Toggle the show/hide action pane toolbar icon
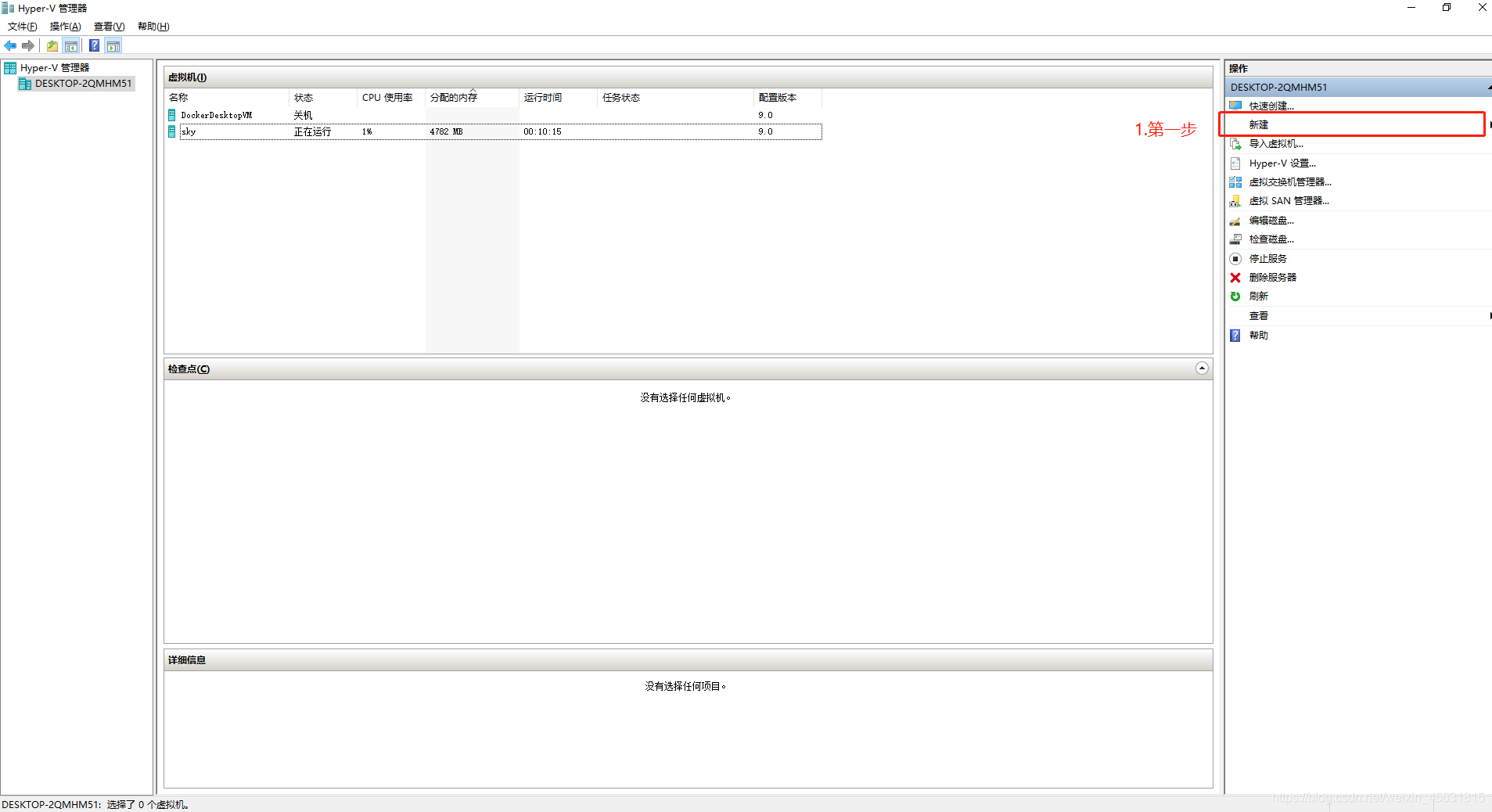The image size is (1492, 812). 113,45
